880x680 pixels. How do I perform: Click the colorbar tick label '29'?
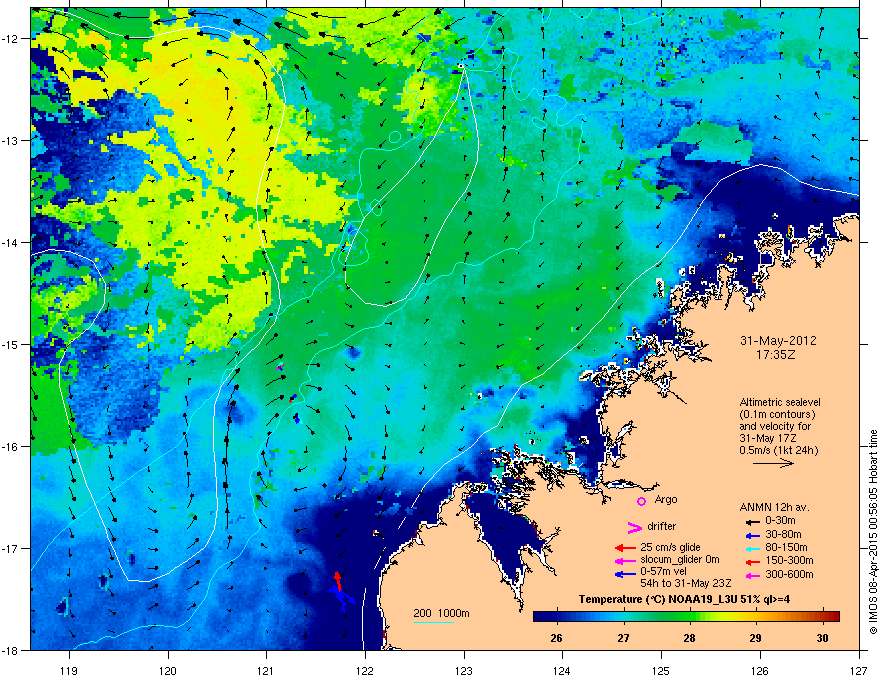tap(756, 638)
